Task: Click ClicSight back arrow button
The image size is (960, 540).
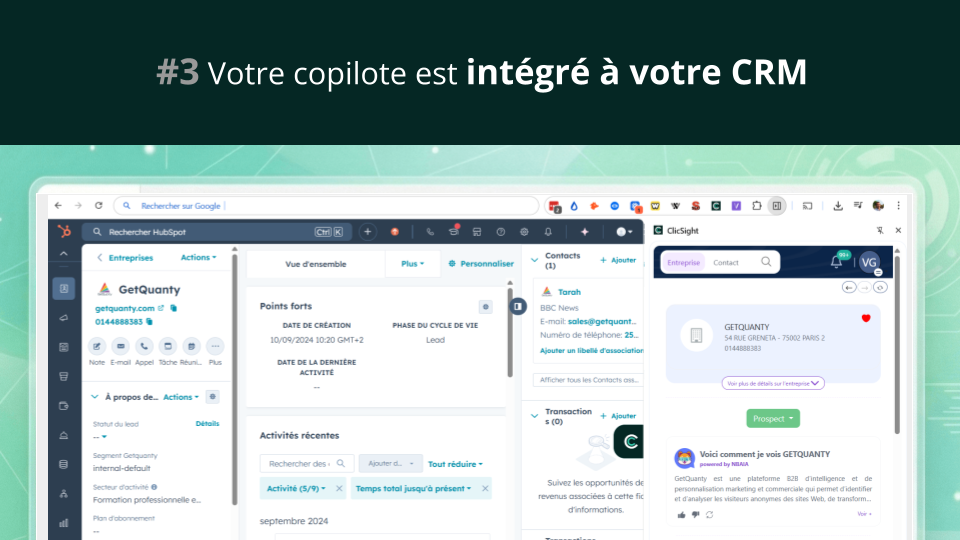Action: pos(849,287)
